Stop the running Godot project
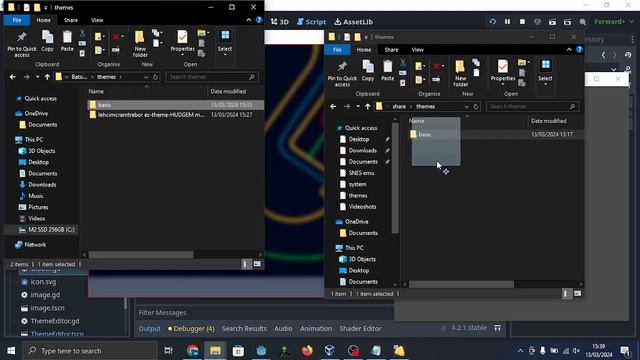The width and height of the screenshot is (640, 360). [x=522, y=22]
